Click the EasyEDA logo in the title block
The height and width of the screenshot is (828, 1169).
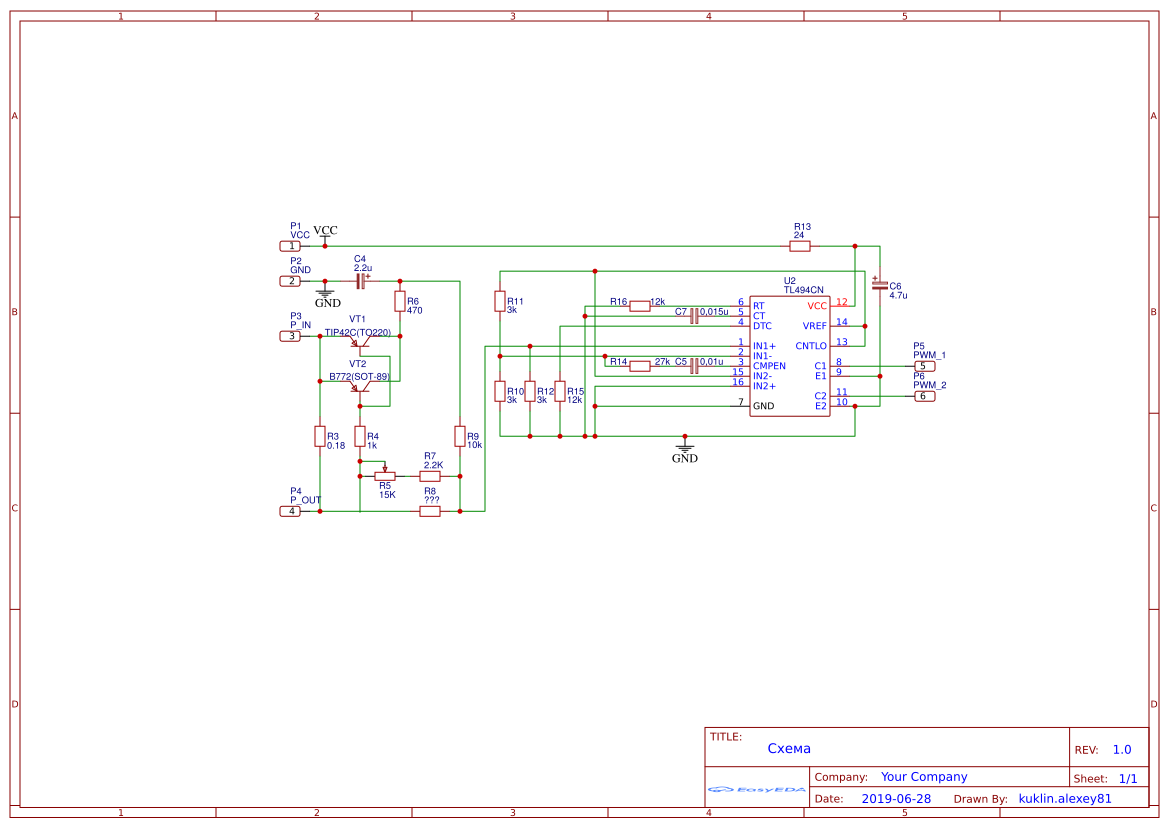(x=757, y=791)
